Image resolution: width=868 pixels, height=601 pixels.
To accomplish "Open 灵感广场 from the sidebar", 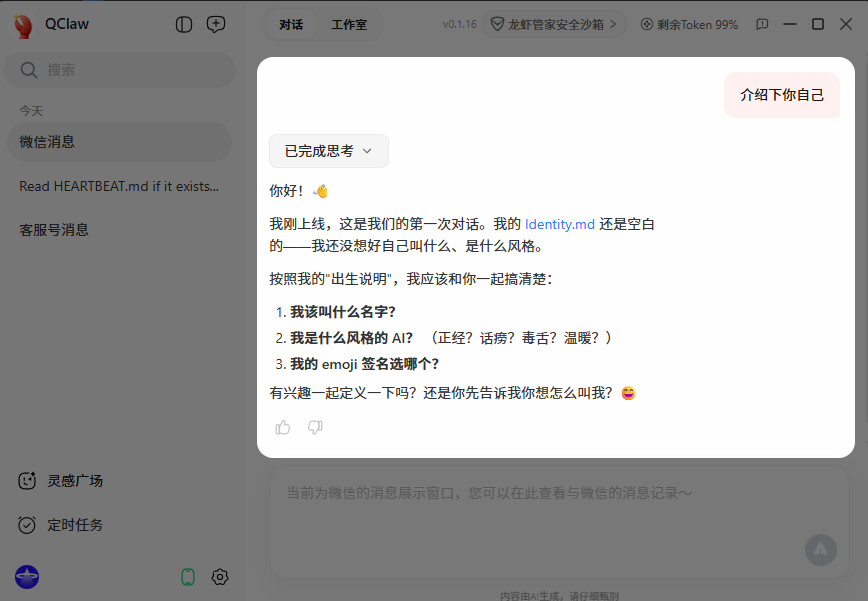I will pyautogui.click(x=62, y=481).
